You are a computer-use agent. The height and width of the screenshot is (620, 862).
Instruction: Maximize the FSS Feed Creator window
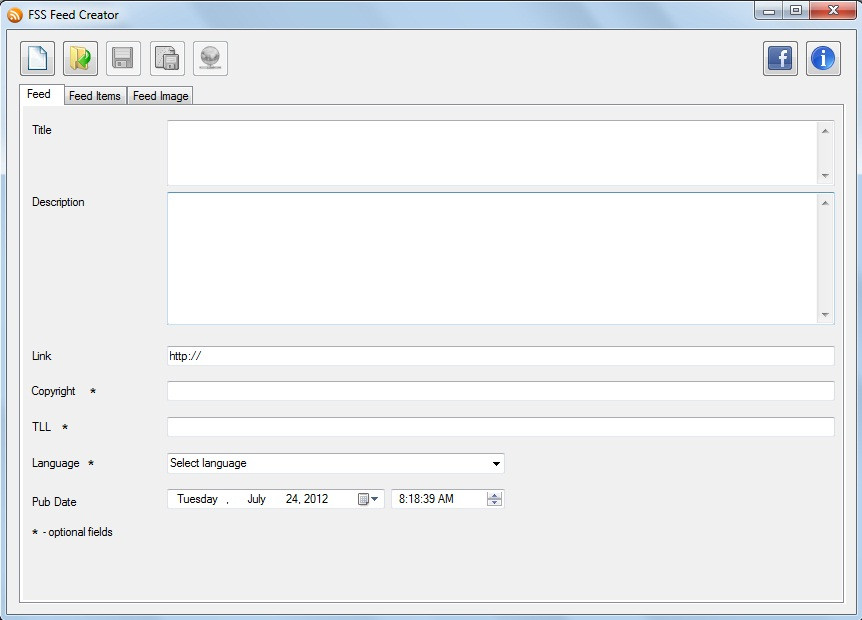[x=795, y=11]
